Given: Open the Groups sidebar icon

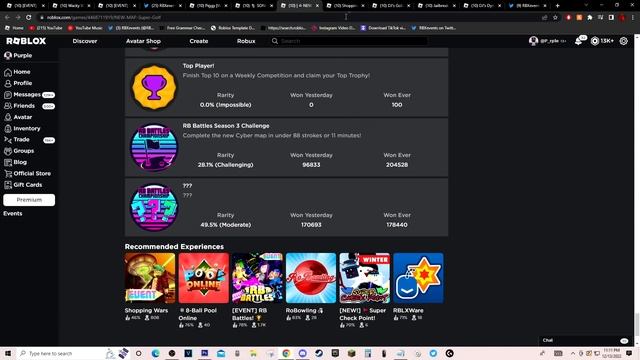Looking at the screenshot, I should click(8, 151).
